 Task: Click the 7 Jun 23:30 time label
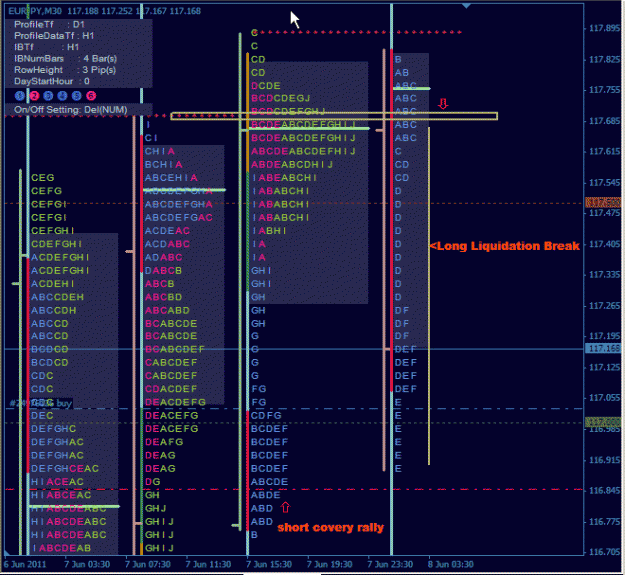pyautogui.click(x=390, y=564)
